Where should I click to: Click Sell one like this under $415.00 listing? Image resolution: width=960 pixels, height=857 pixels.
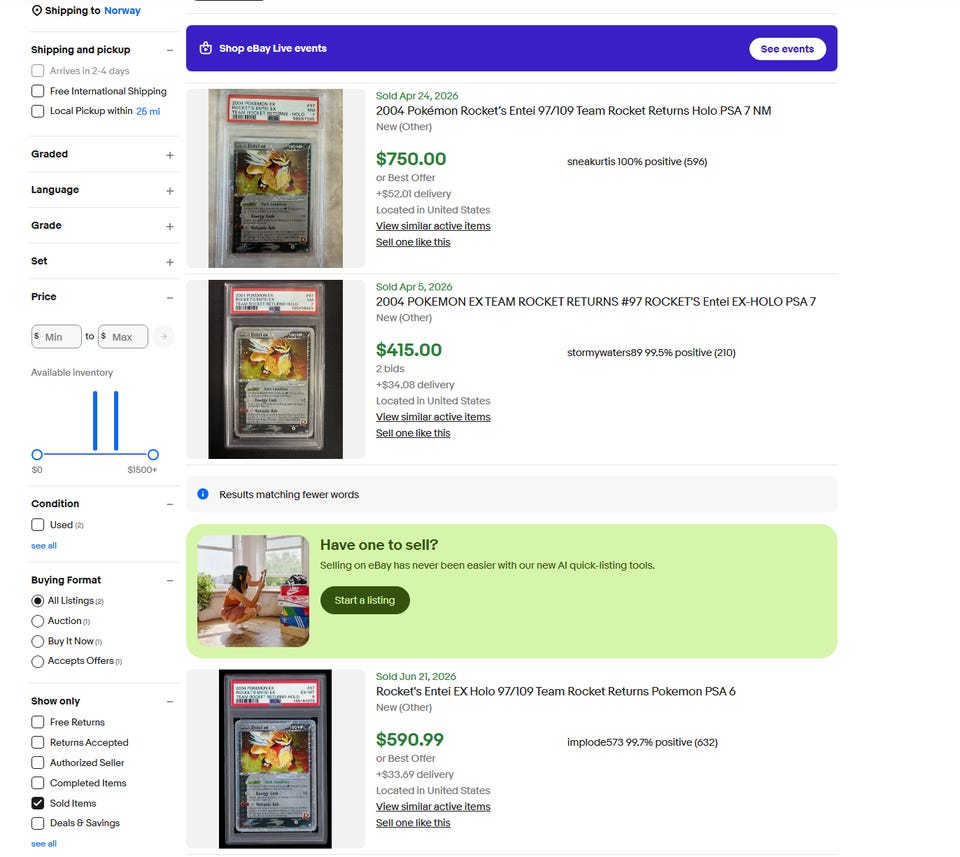click(413, 433)
